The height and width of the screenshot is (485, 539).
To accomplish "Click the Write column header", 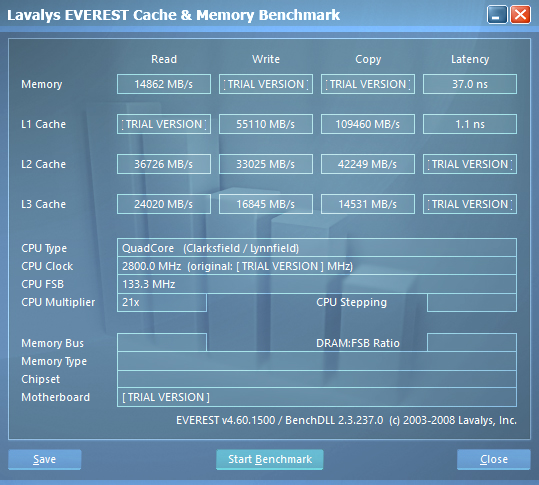I will pos(266,59).
